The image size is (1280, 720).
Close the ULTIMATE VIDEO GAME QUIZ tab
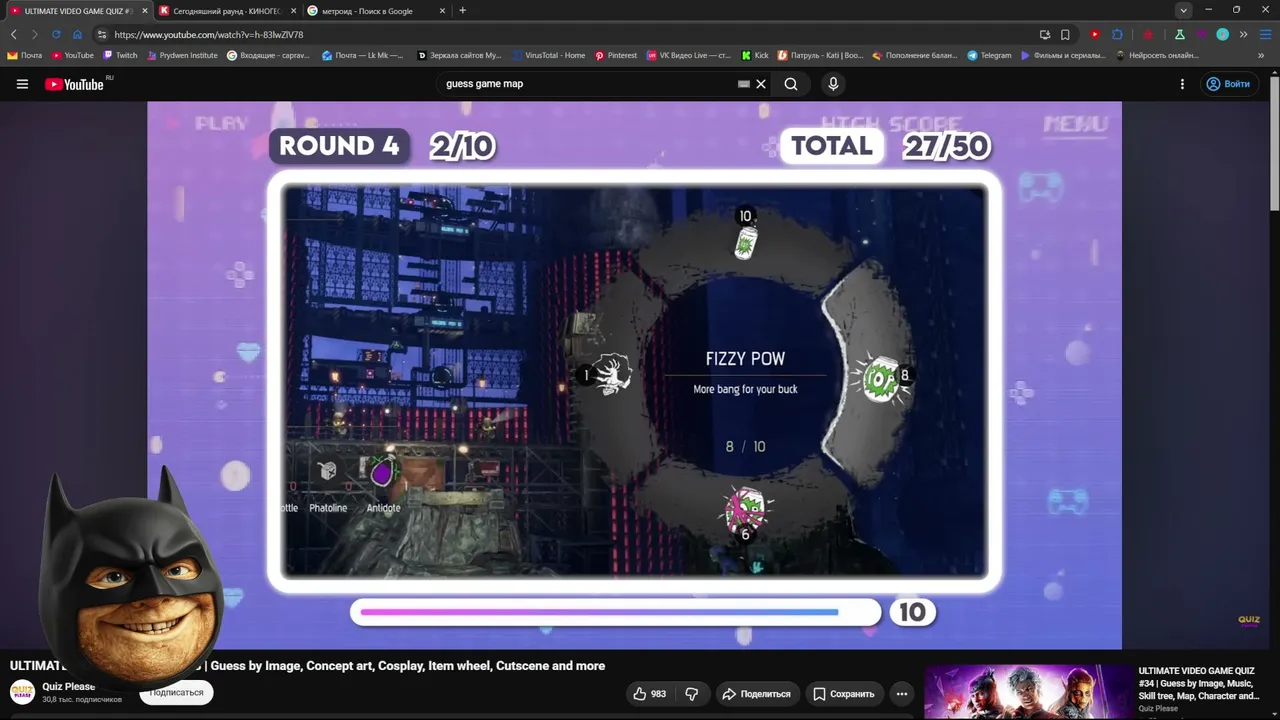tap(144, 11)
